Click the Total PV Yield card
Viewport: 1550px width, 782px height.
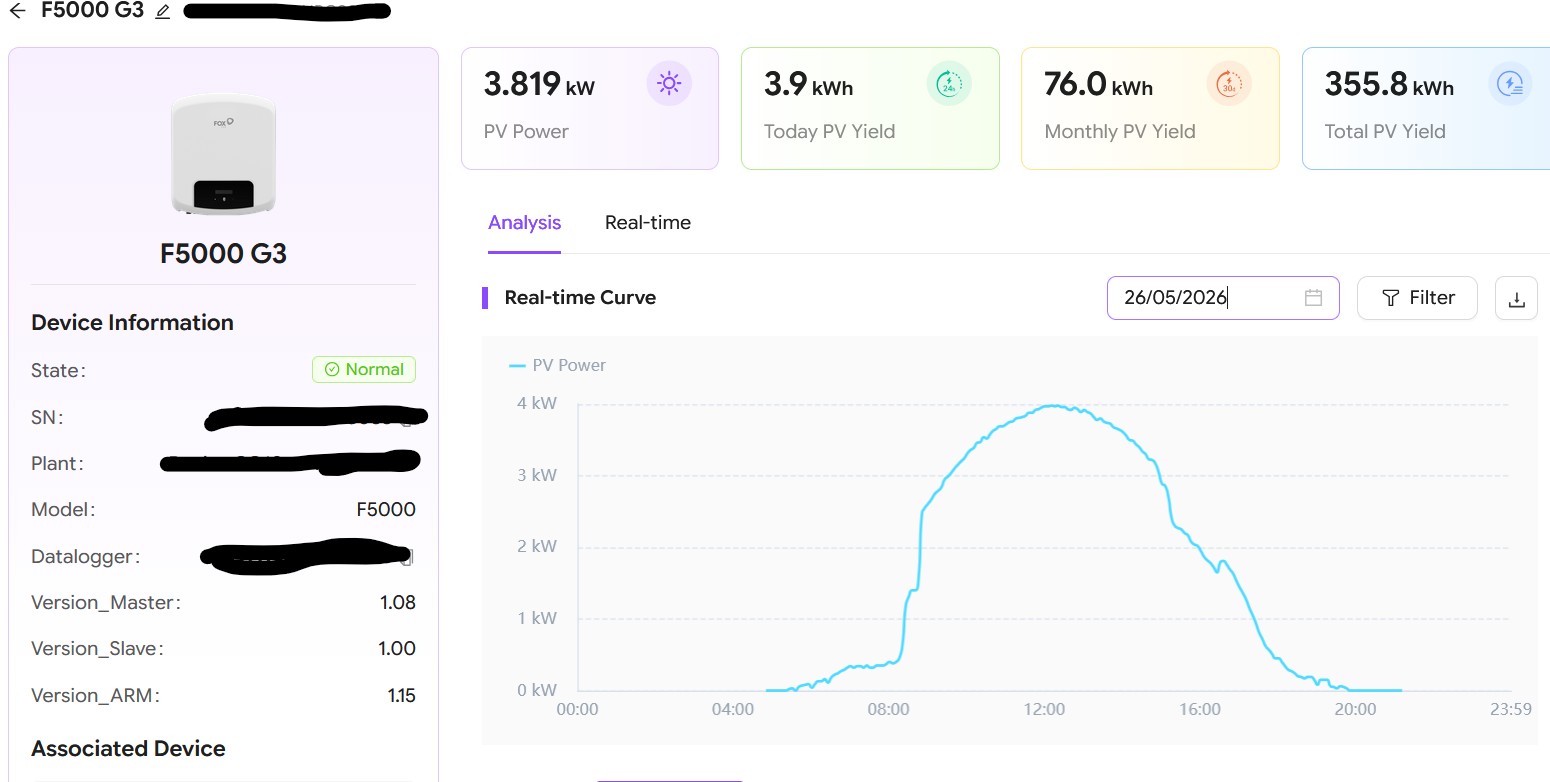pos(1426,108)
